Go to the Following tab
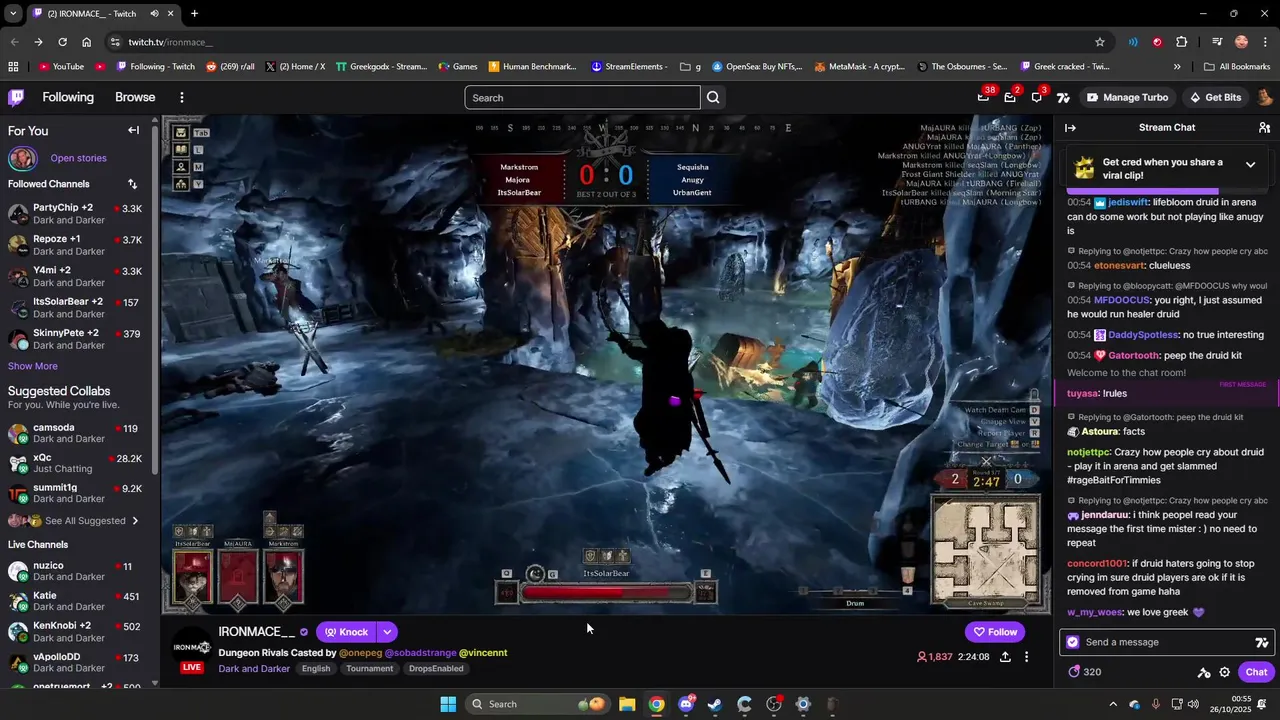This screenshot has height=720, width=1280. [68, 97]
